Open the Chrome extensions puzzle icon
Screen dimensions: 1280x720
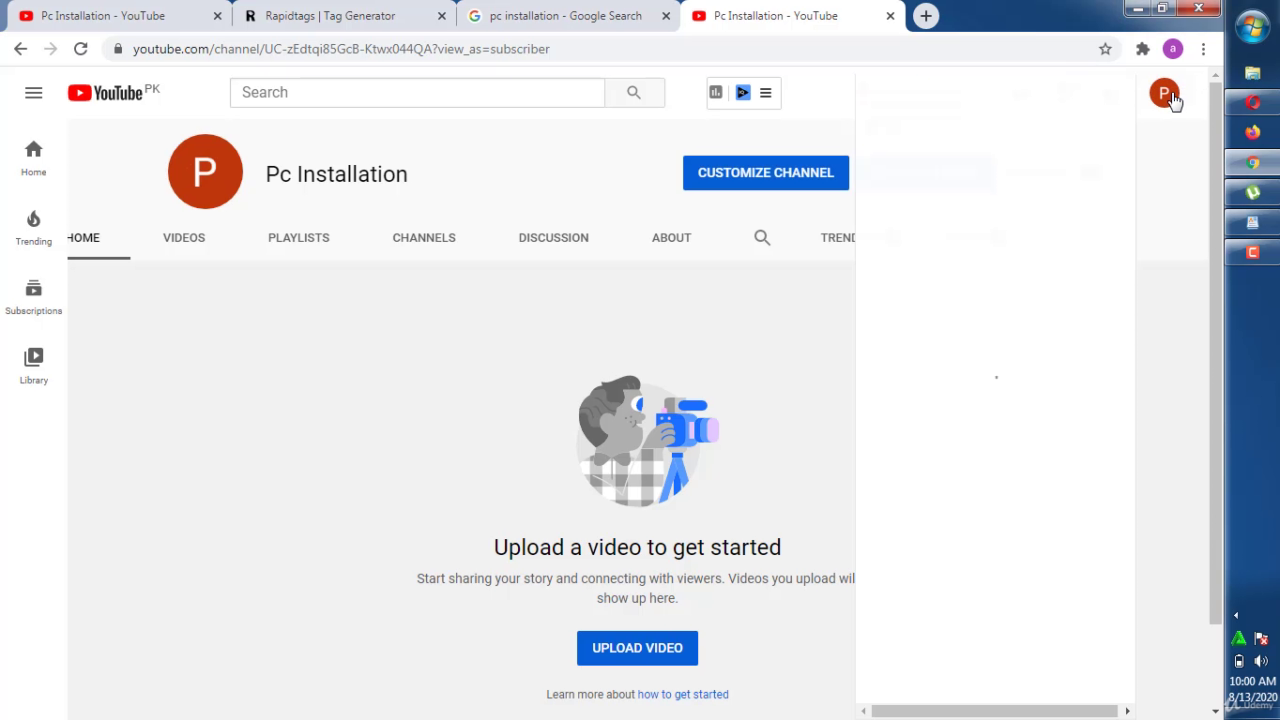pos(1143,49)
